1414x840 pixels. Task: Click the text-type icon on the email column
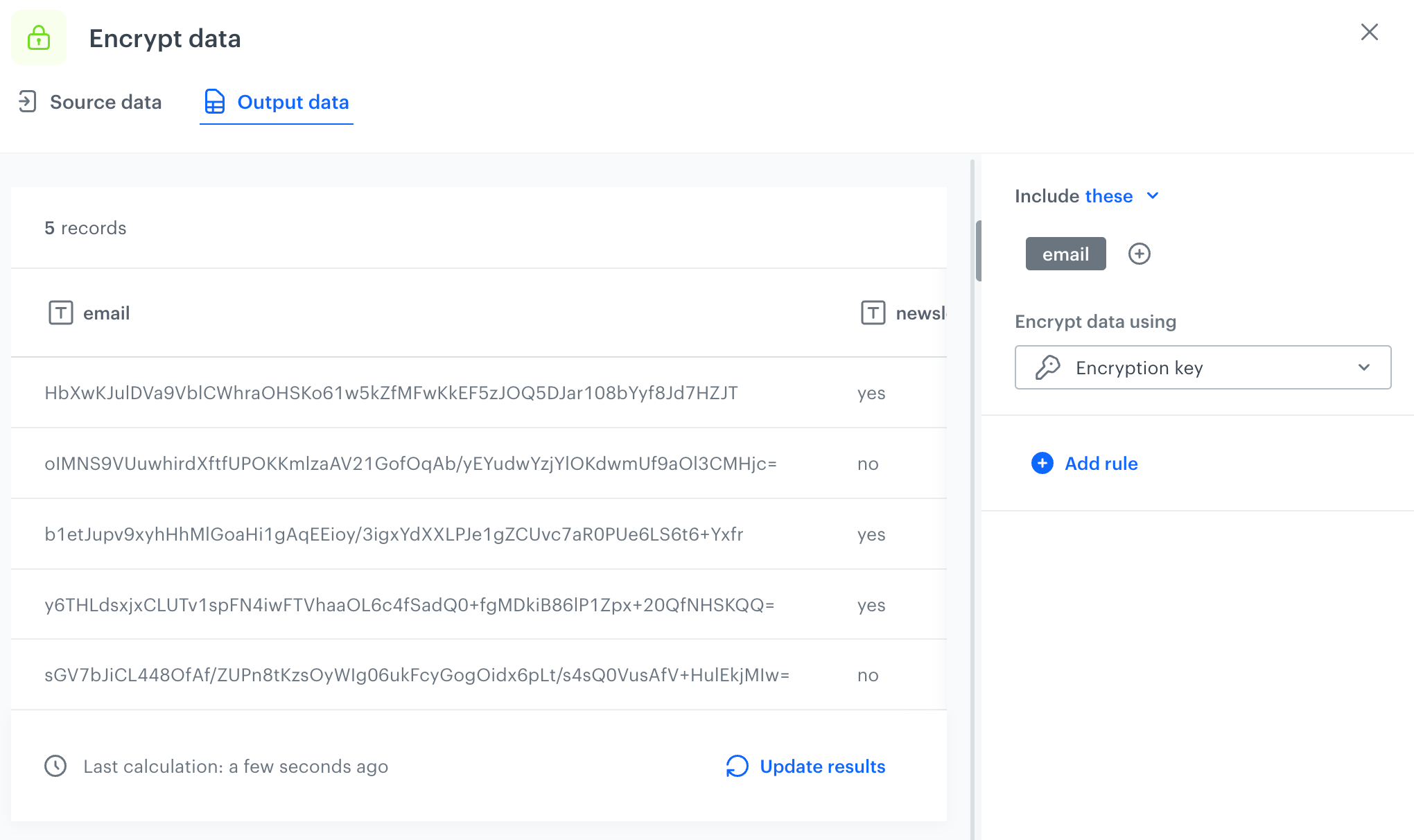[x=61, y=313]
